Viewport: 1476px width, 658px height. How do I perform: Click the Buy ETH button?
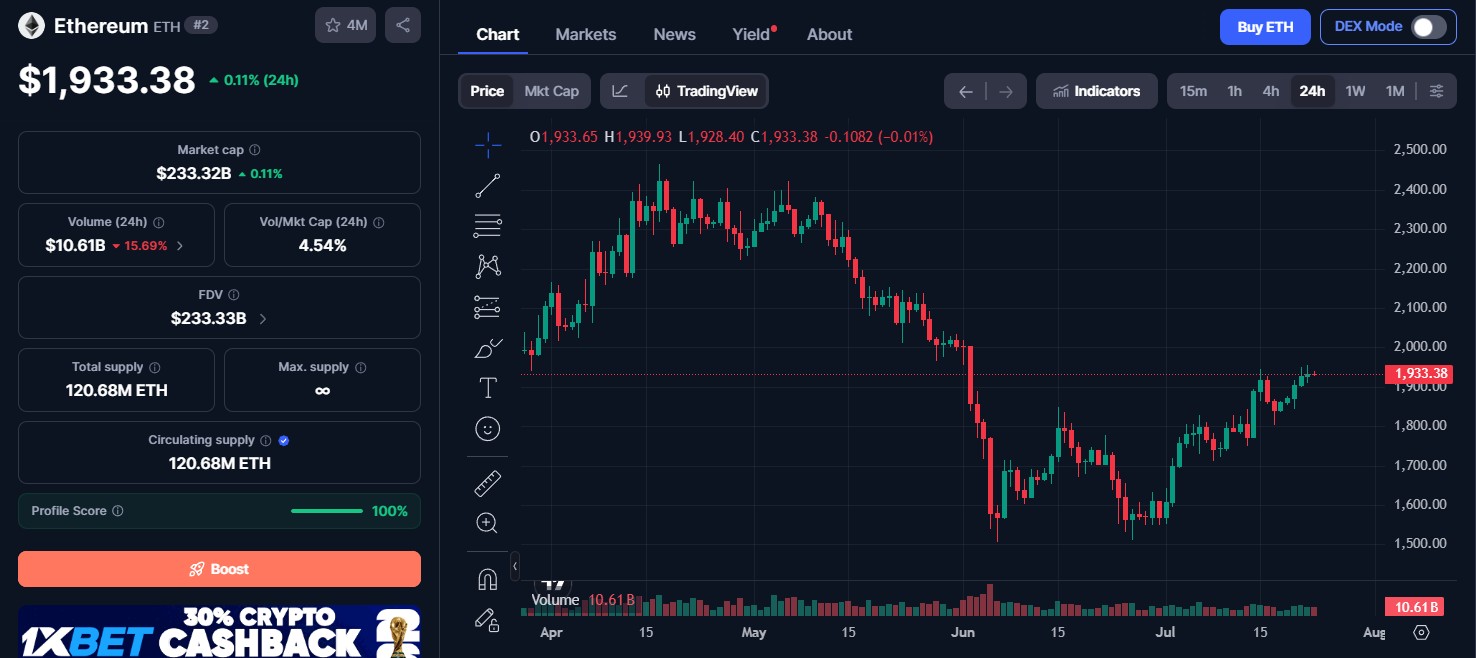[1265, 27]
